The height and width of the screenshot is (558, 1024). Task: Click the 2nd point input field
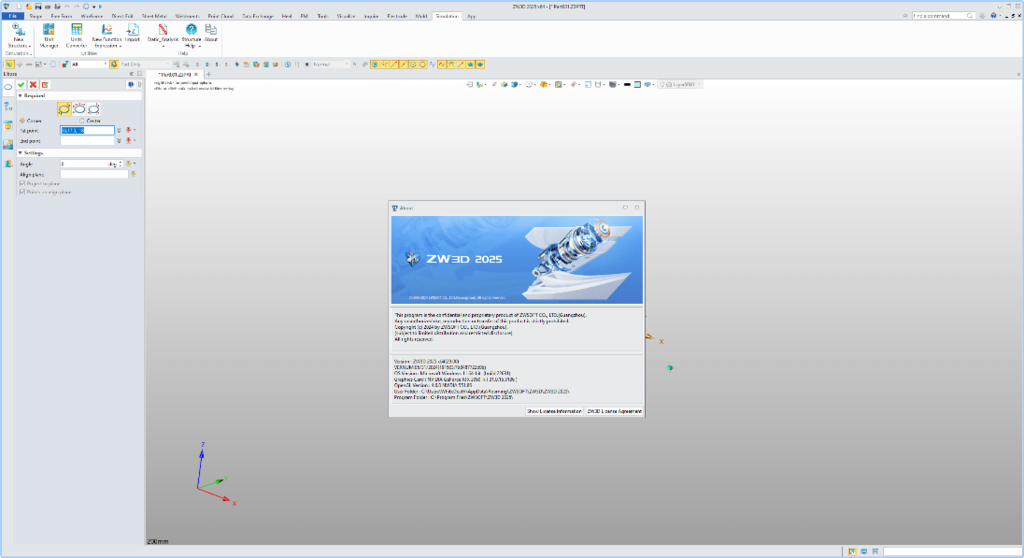click(87, 141)
